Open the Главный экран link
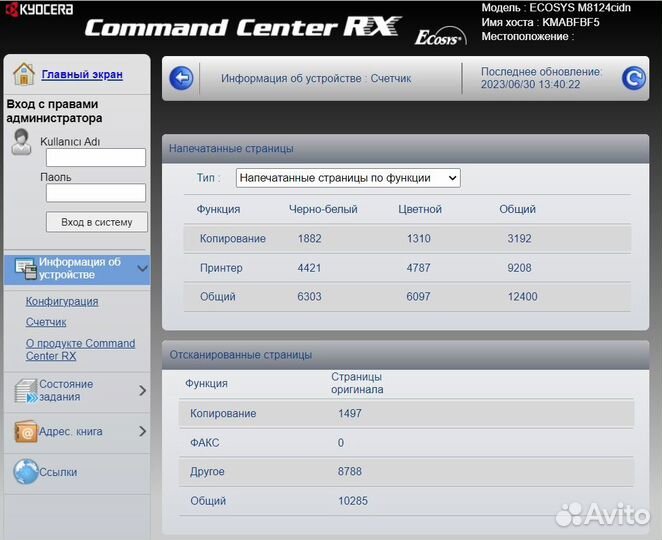Image resolution: width=662 pixels, height=540 pixels. (x=82, y=74)
